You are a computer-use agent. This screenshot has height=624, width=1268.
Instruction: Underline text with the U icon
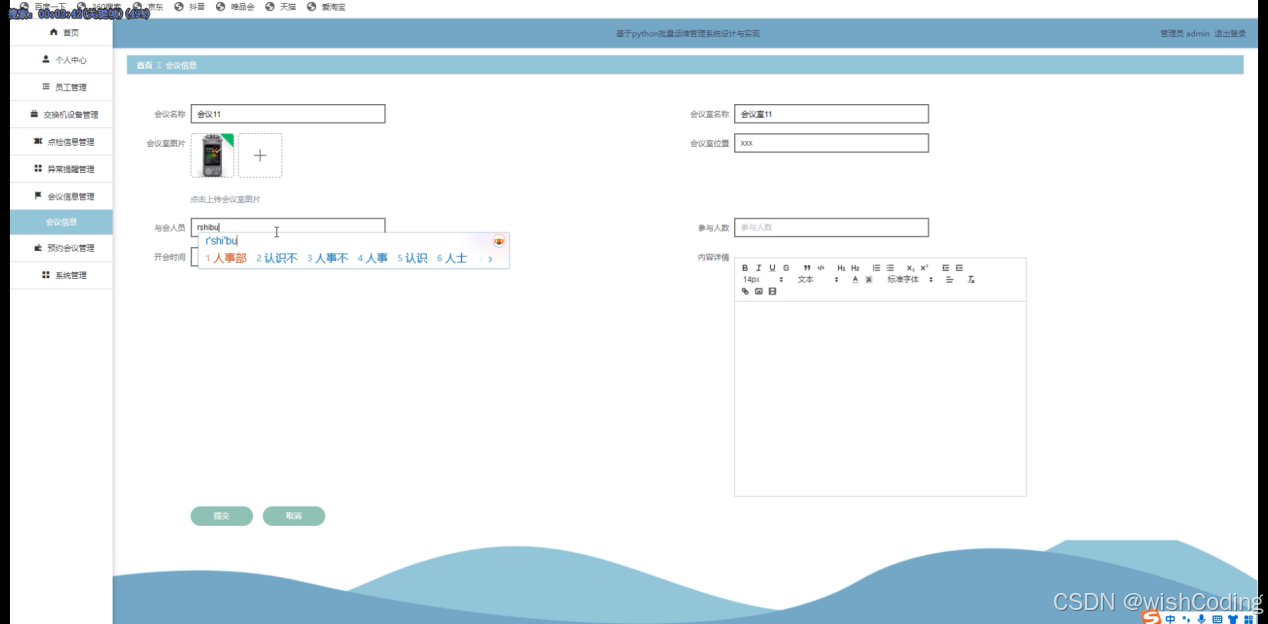point(773,268)
